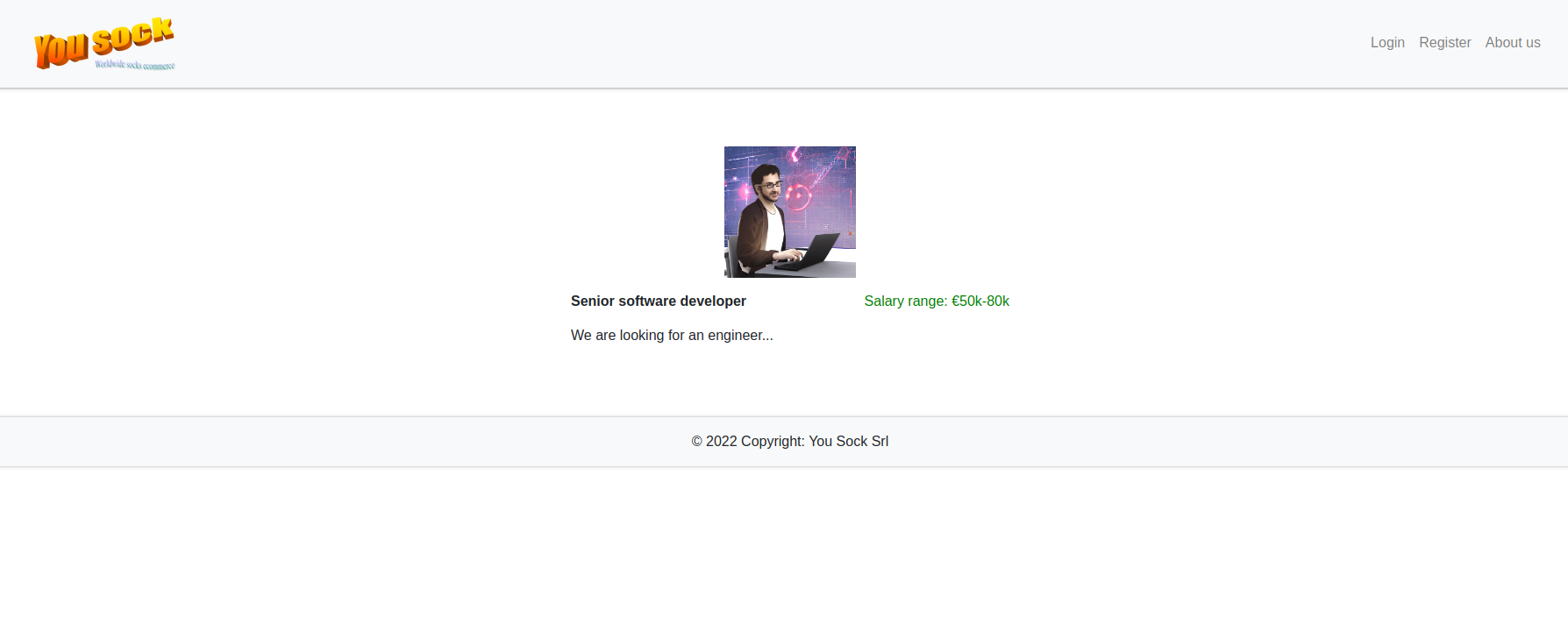
Task: Open the Login page
Action: coord(1387,43)
